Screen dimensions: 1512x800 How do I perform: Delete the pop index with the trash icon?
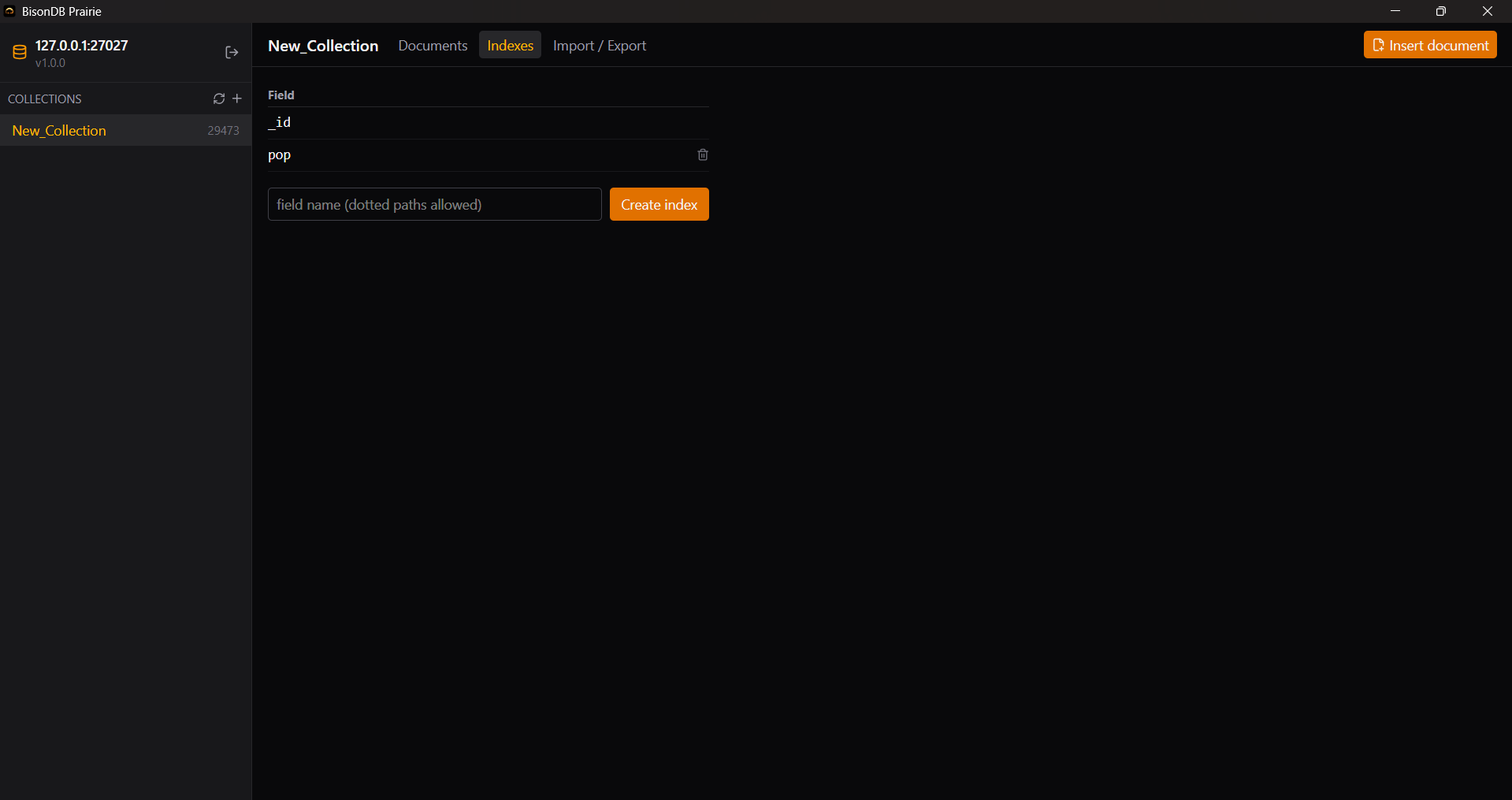coord(703,154)
